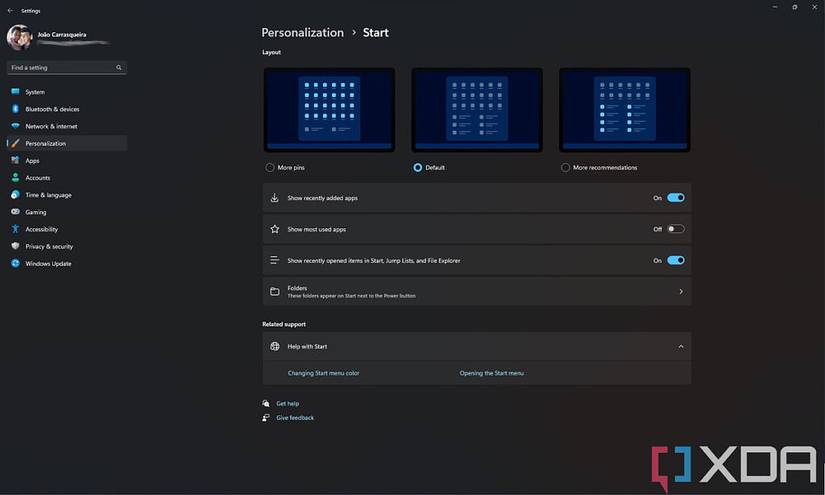This screenshot has height=495, width=825.
Task: Click the search magnifier icon
Action: [x=119, y=67]
